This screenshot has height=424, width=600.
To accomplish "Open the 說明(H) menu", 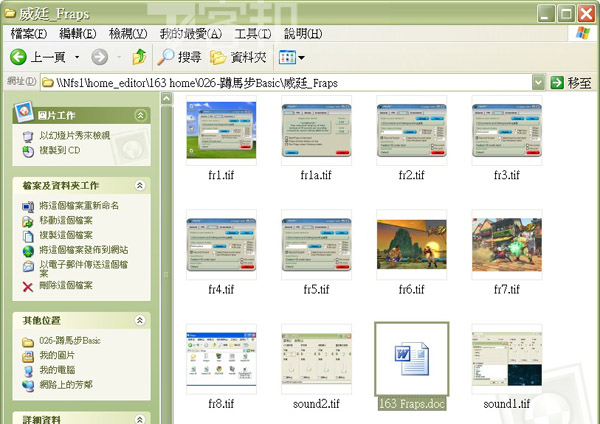I will pos(303,34).
